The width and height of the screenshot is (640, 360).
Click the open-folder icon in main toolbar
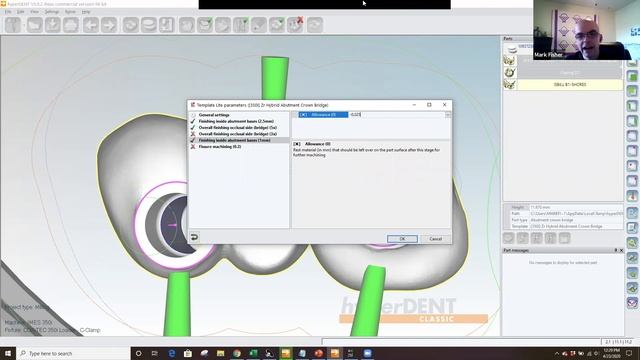click(x=35, y=25)
